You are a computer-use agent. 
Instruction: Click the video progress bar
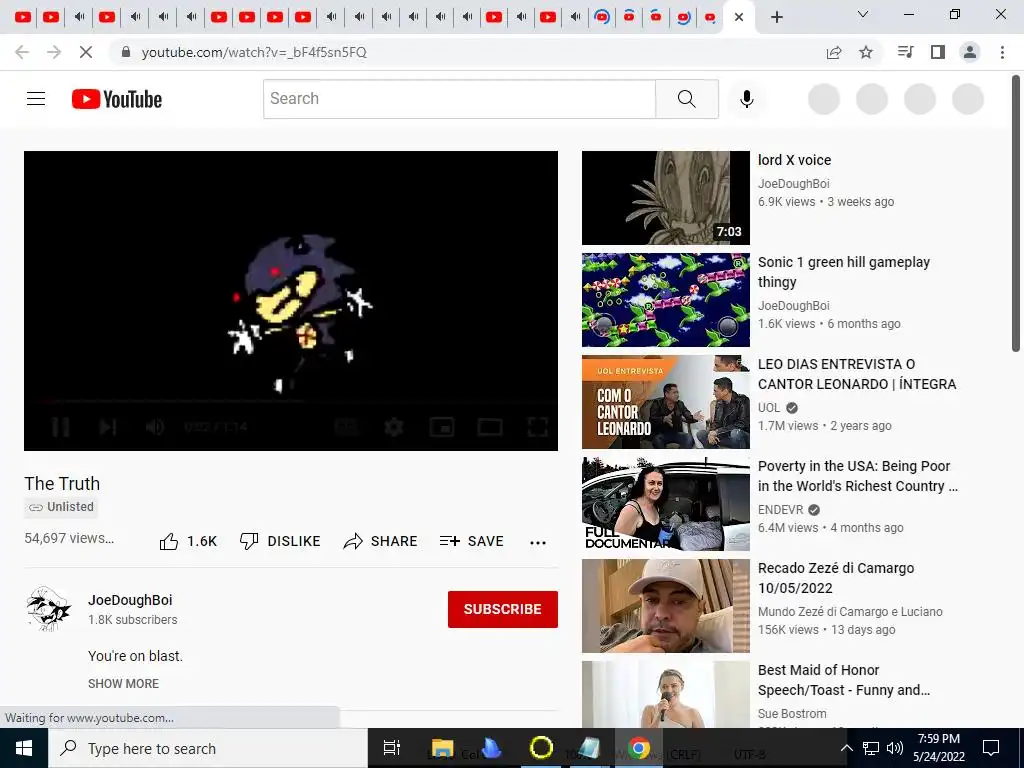(x=291, y=400)
